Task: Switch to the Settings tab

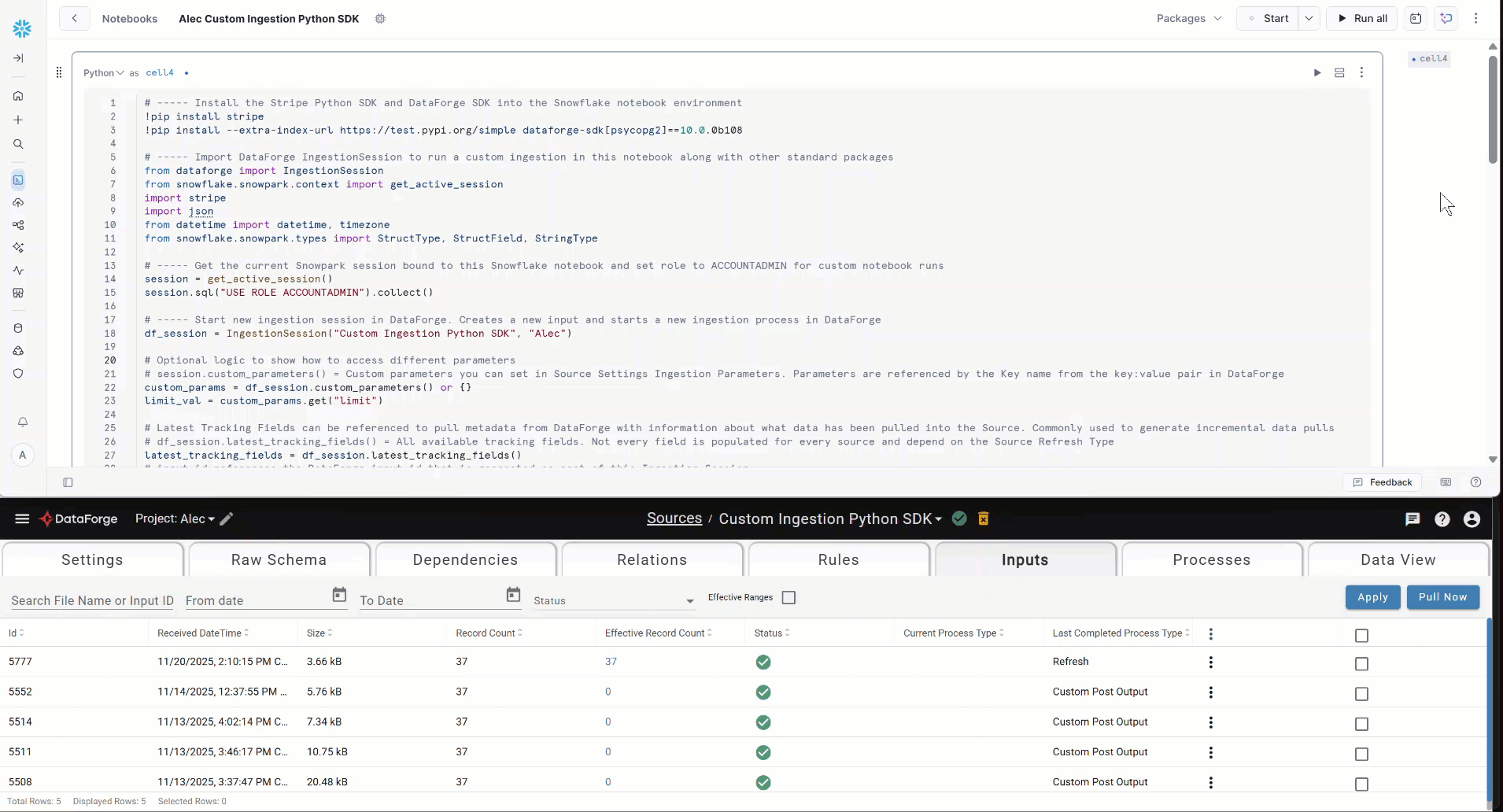Action: tap(92, 559)
